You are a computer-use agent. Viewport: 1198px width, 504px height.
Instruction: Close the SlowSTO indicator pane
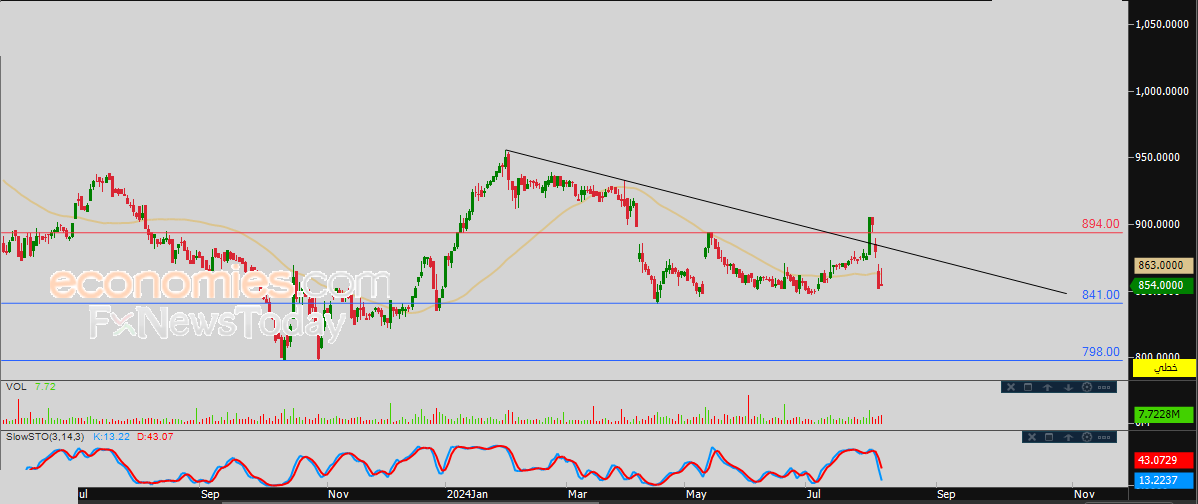[x=1032, y=438]
